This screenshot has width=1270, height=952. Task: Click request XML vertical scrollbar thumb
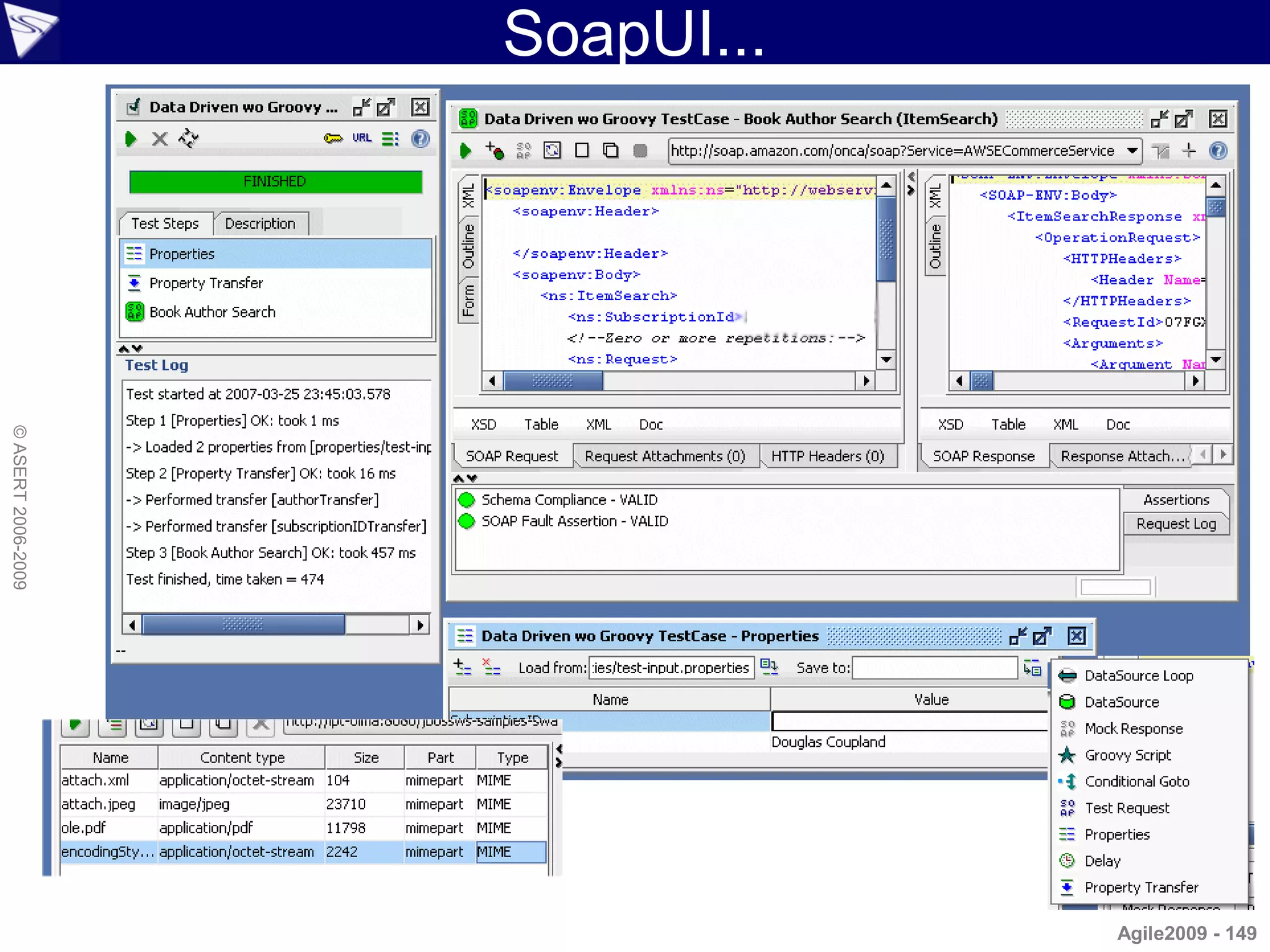[887, 239]
